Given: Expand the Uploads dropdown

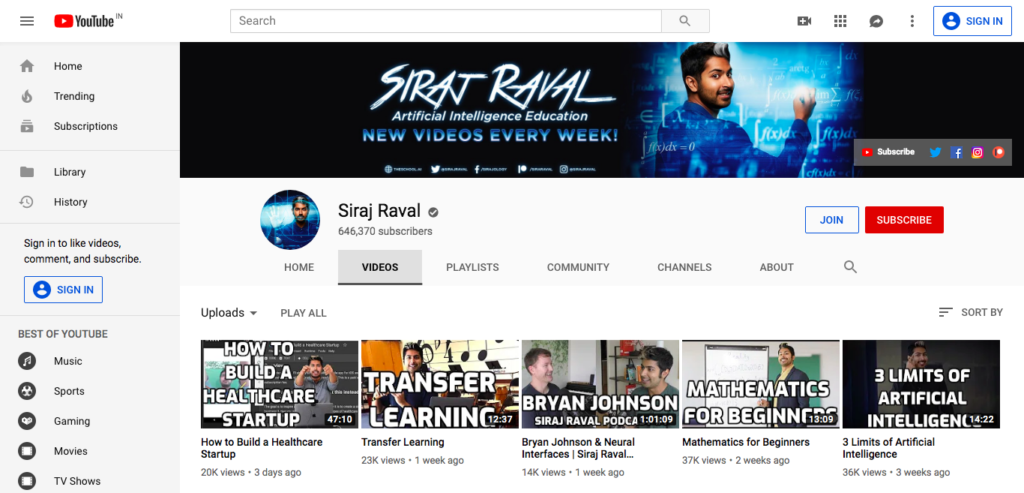Looking at the screenshot, I should 229,313.
